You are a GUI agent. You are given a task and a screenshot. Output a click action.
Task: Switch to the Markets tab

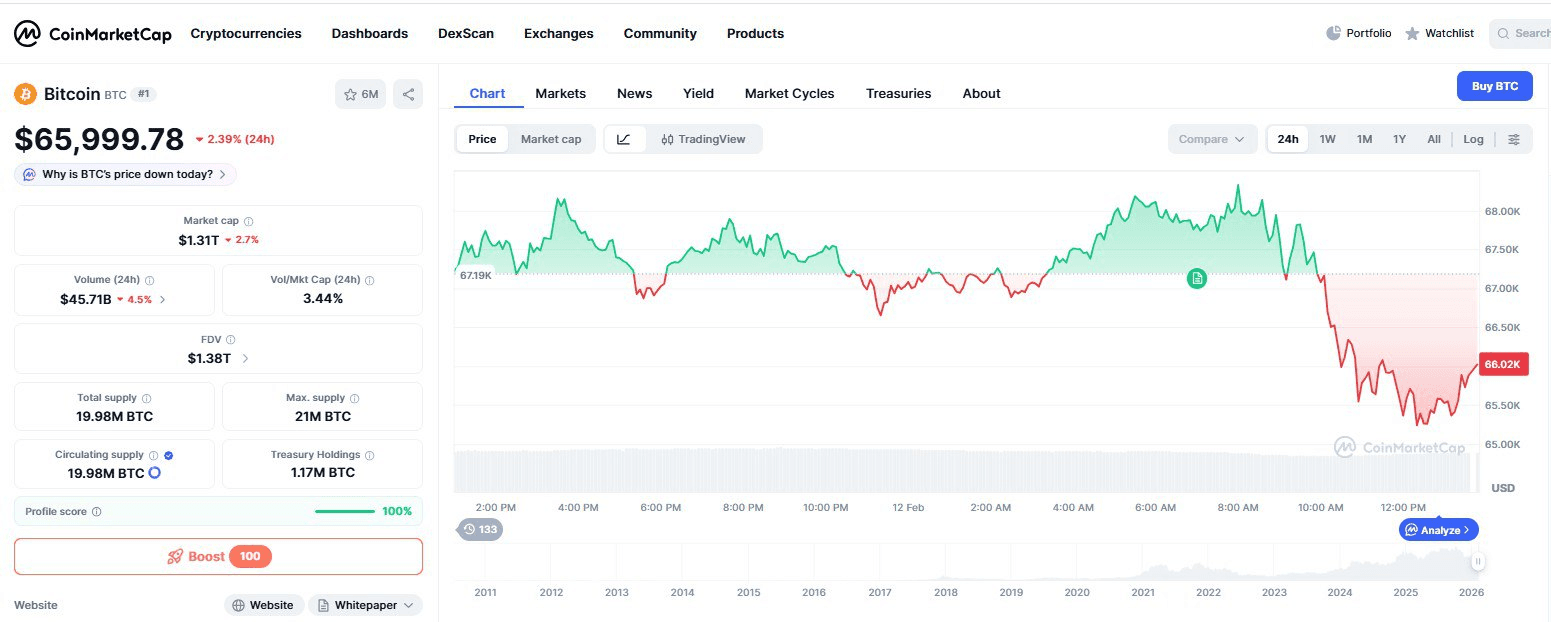(x=560, y=93)
